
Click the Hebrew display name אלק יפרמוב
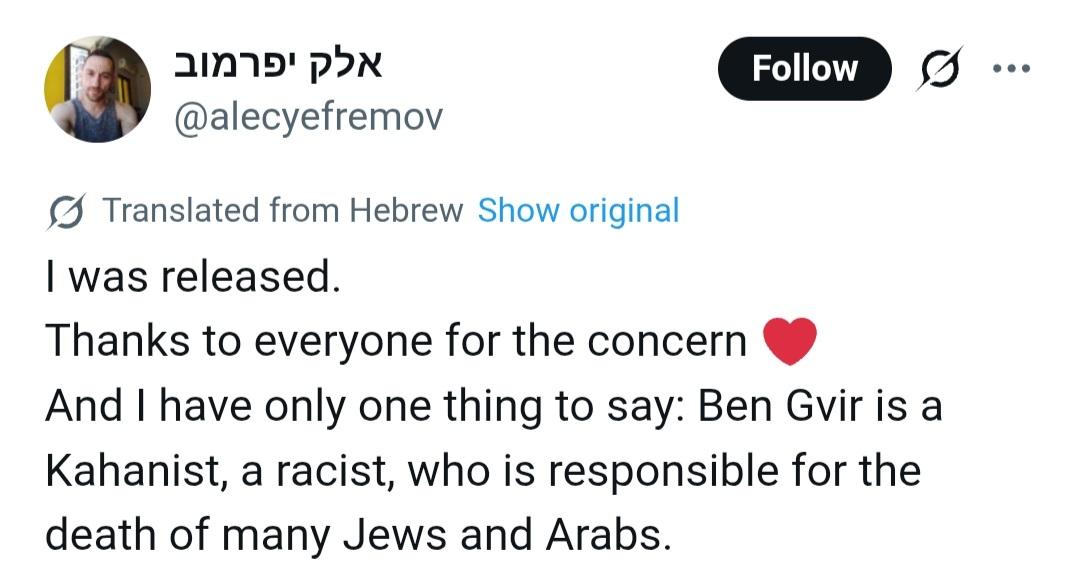280,66
